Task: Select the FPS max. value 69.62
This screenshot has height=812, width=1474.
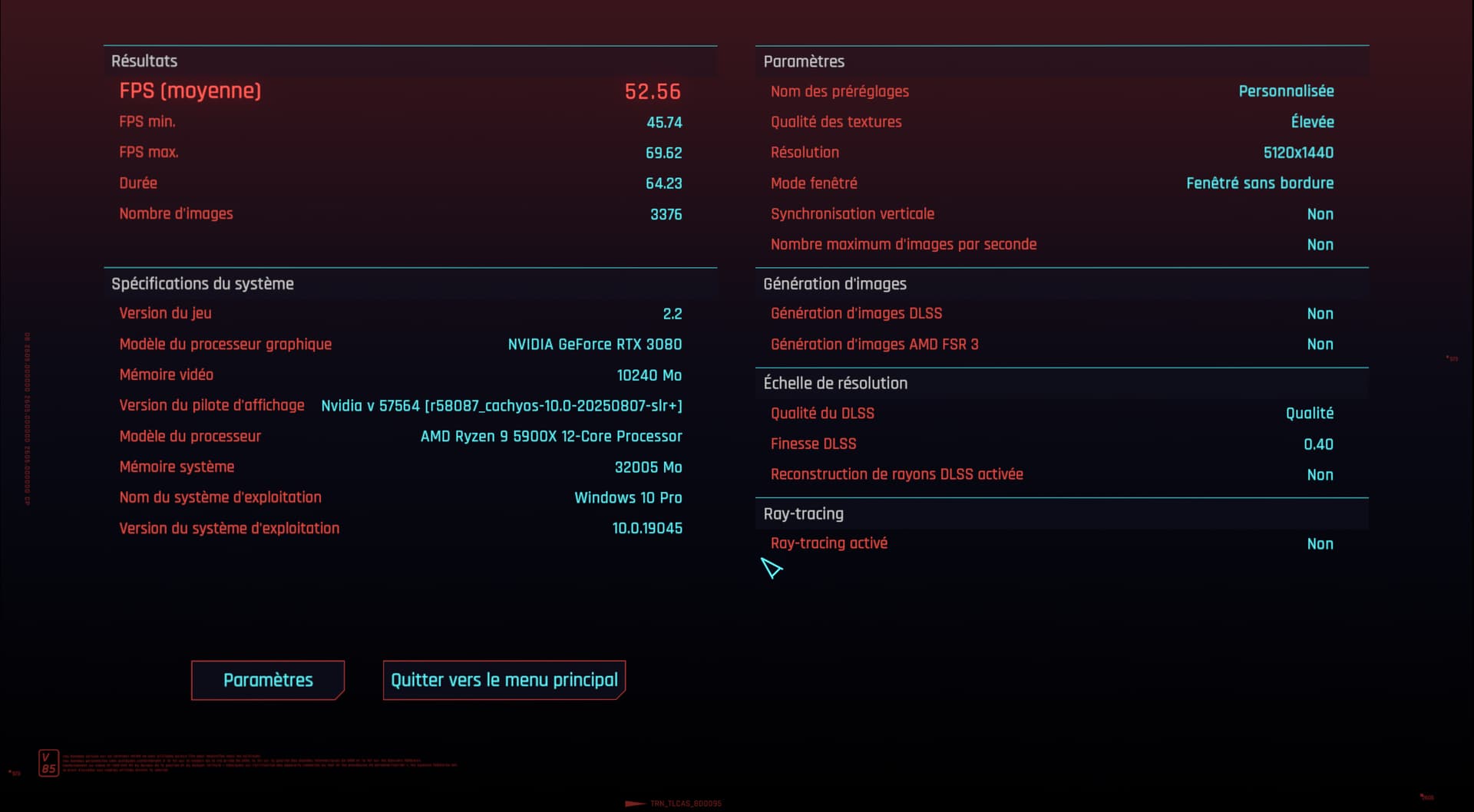Action: tap(663, 153)
